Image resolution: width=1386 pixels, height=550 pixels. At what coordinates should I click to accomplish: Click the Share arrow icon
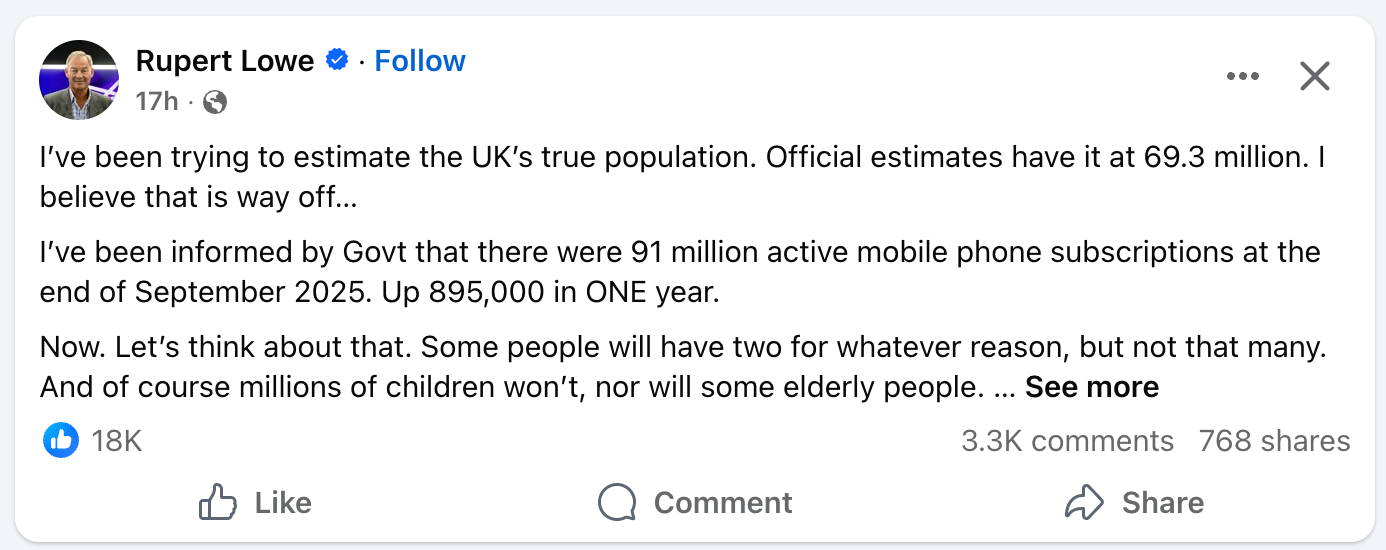1084,502
